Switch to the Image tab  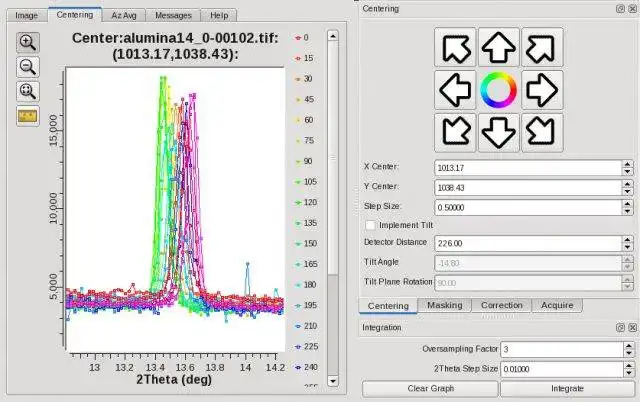tap(27, 16)
